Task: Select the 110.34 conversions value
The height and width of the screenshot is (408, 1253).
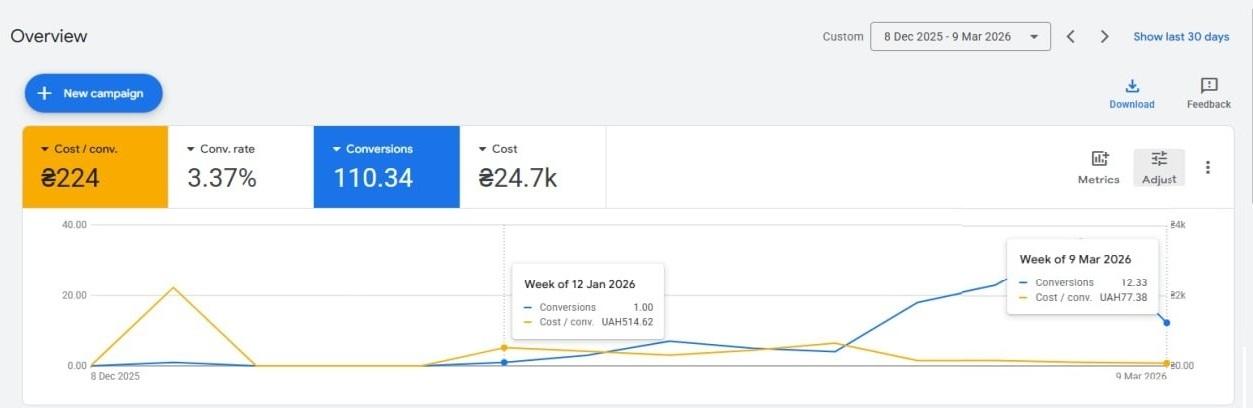Action: coord(373,179)
